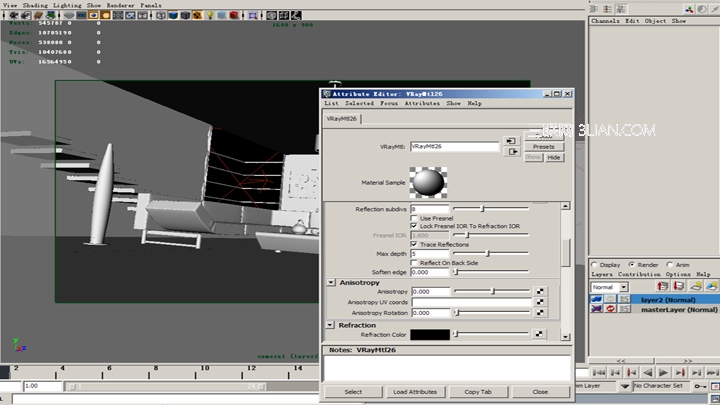720x405 pixels.
Task: Click the blue smooth shade cube icon
Action: pyautogui.click(x=173, y=15)
